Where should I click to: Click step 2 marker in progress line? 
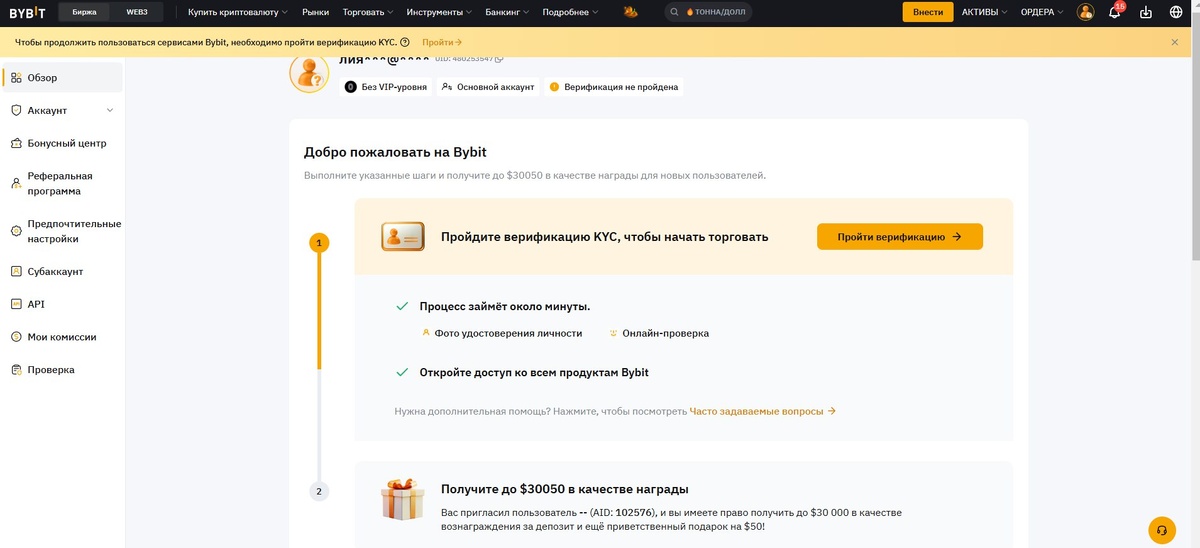tap(319, 491)
